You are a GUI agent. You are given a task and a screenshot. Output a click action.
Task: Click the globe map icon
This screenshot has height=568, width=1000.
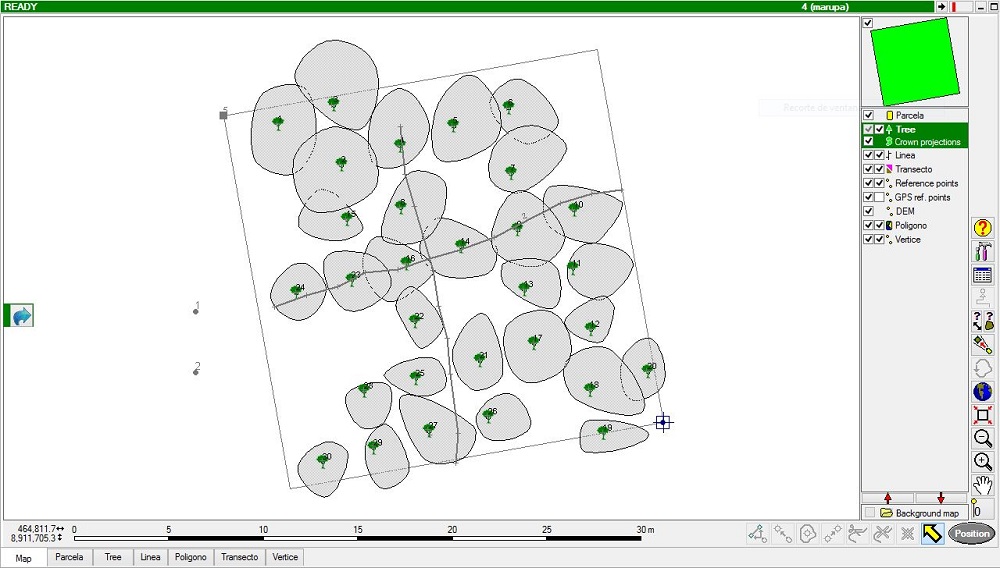(x=983, y=391)
